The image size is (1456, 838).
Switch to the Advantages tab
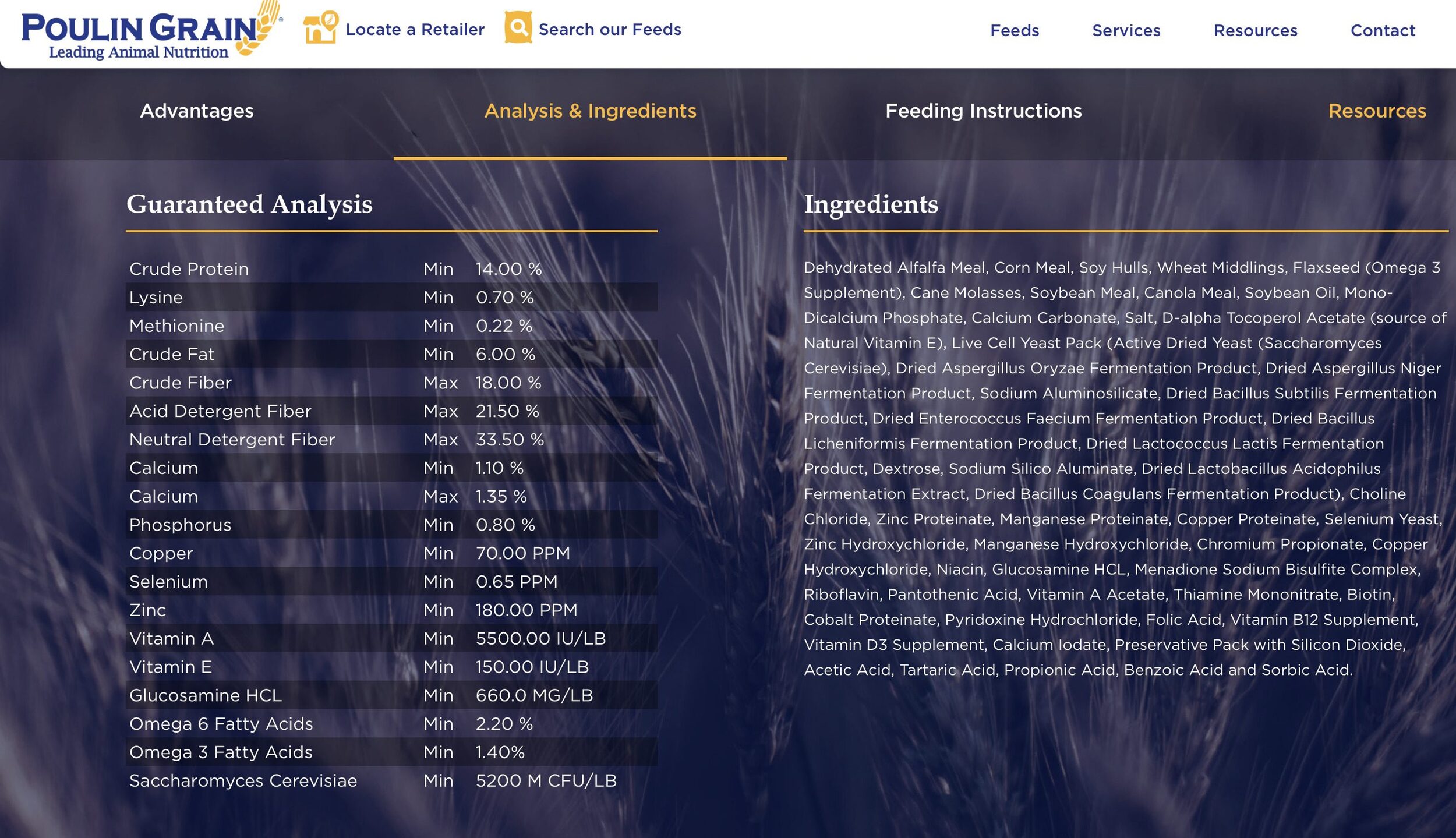pyautogui.click(x=197, y=111)
